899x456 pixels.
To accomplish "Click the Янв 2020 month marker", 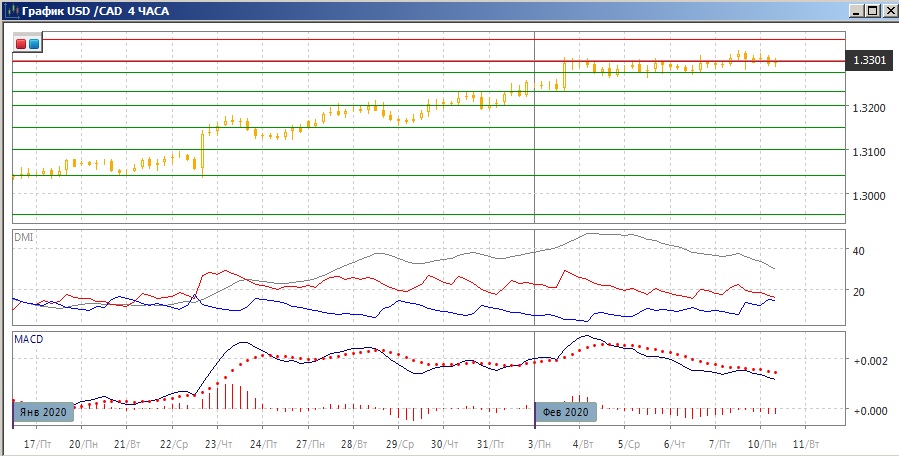I will pyautogui.click(x=42, y=411).
